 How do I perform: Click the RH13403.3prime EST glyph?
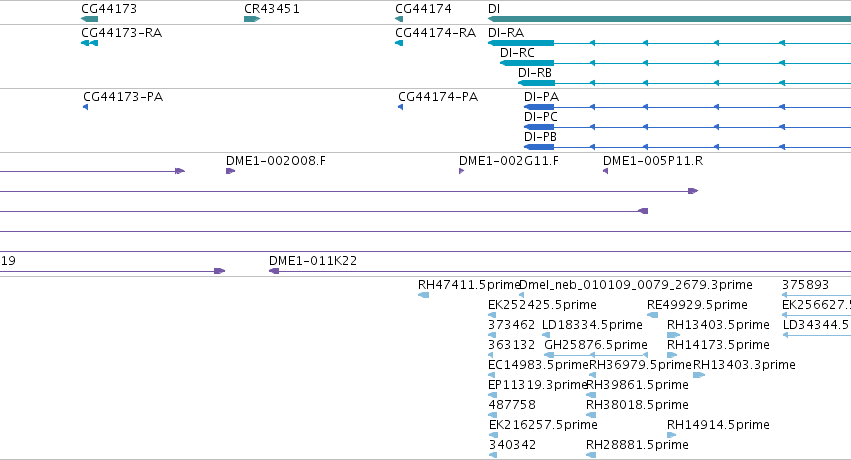coord(699,375)
